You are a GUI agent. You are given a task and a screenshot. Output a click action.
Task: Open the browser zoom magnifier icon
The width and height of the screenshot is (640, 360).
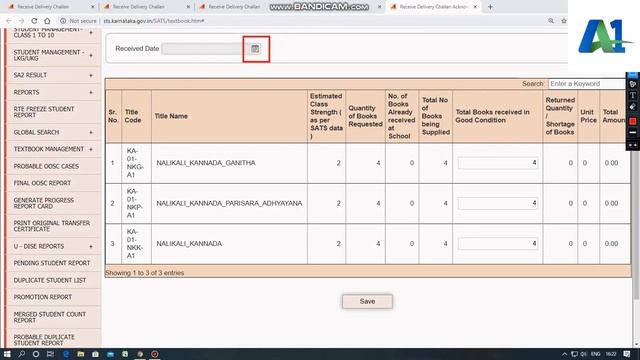[x=551, y=21]
